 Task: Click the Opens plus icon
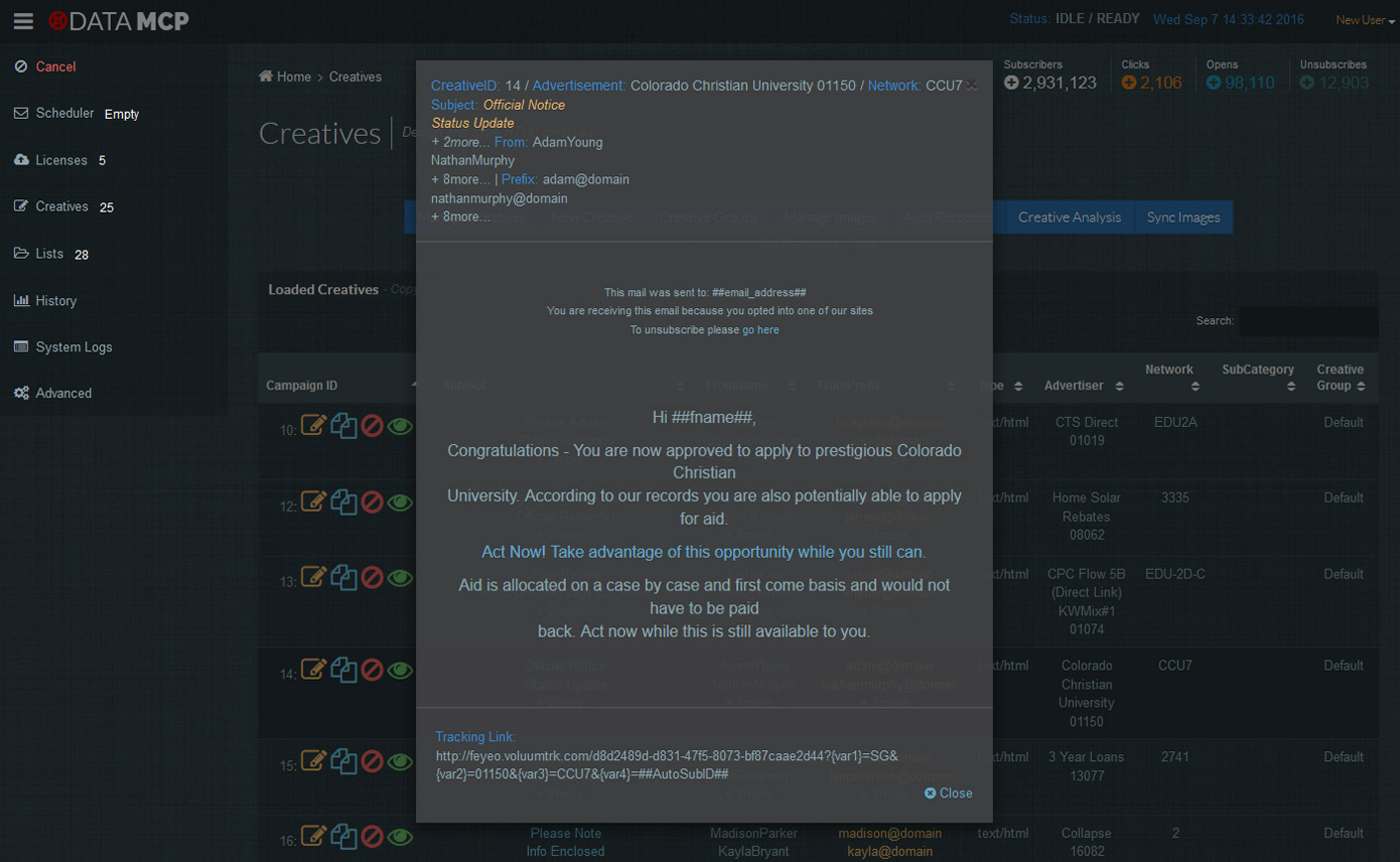click(x=1214, y=83)
